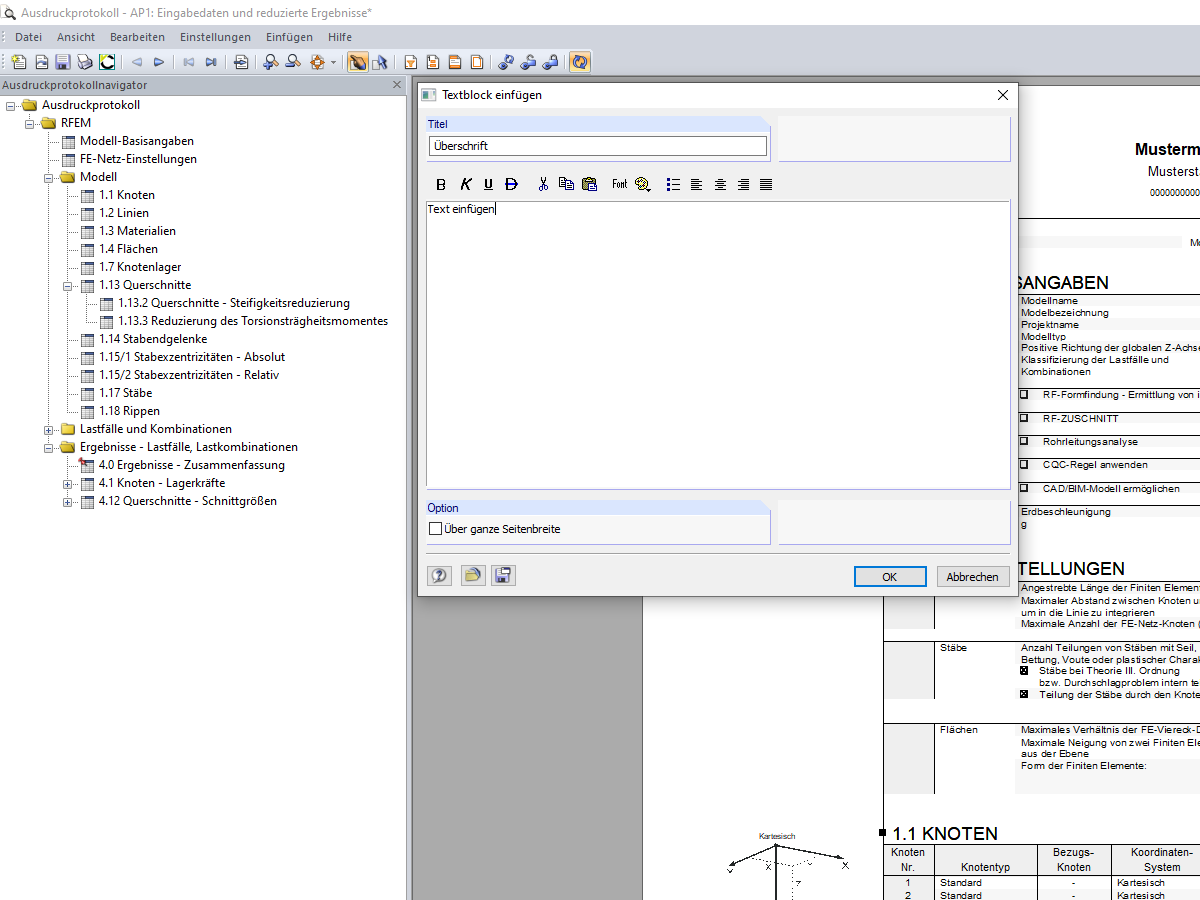Apply underline formatting to the text
Screen dimensions: 1200x900
(489, 184)
